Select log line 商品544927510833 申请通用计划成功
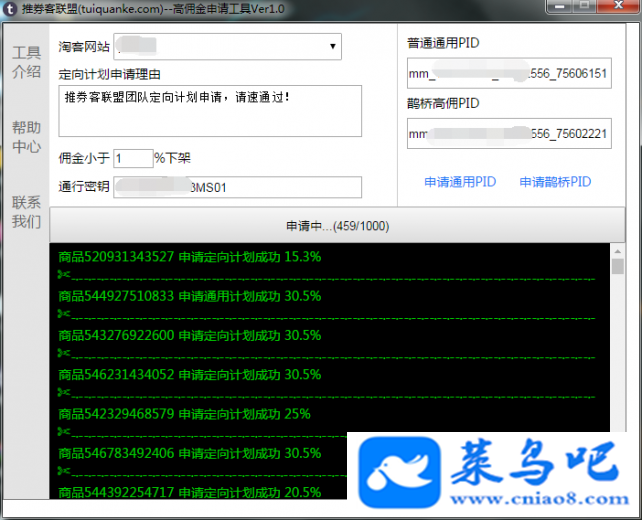The image size is (642, 520). click(x=190, y=296)
